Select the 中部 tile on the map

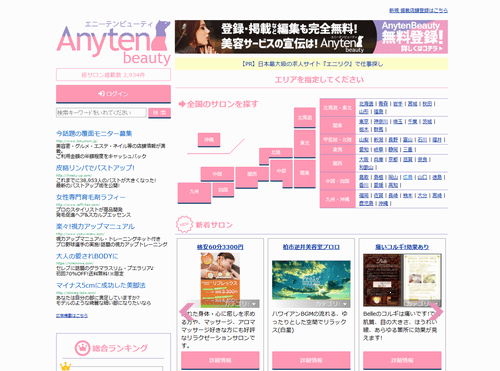click(x=281, y=171)
